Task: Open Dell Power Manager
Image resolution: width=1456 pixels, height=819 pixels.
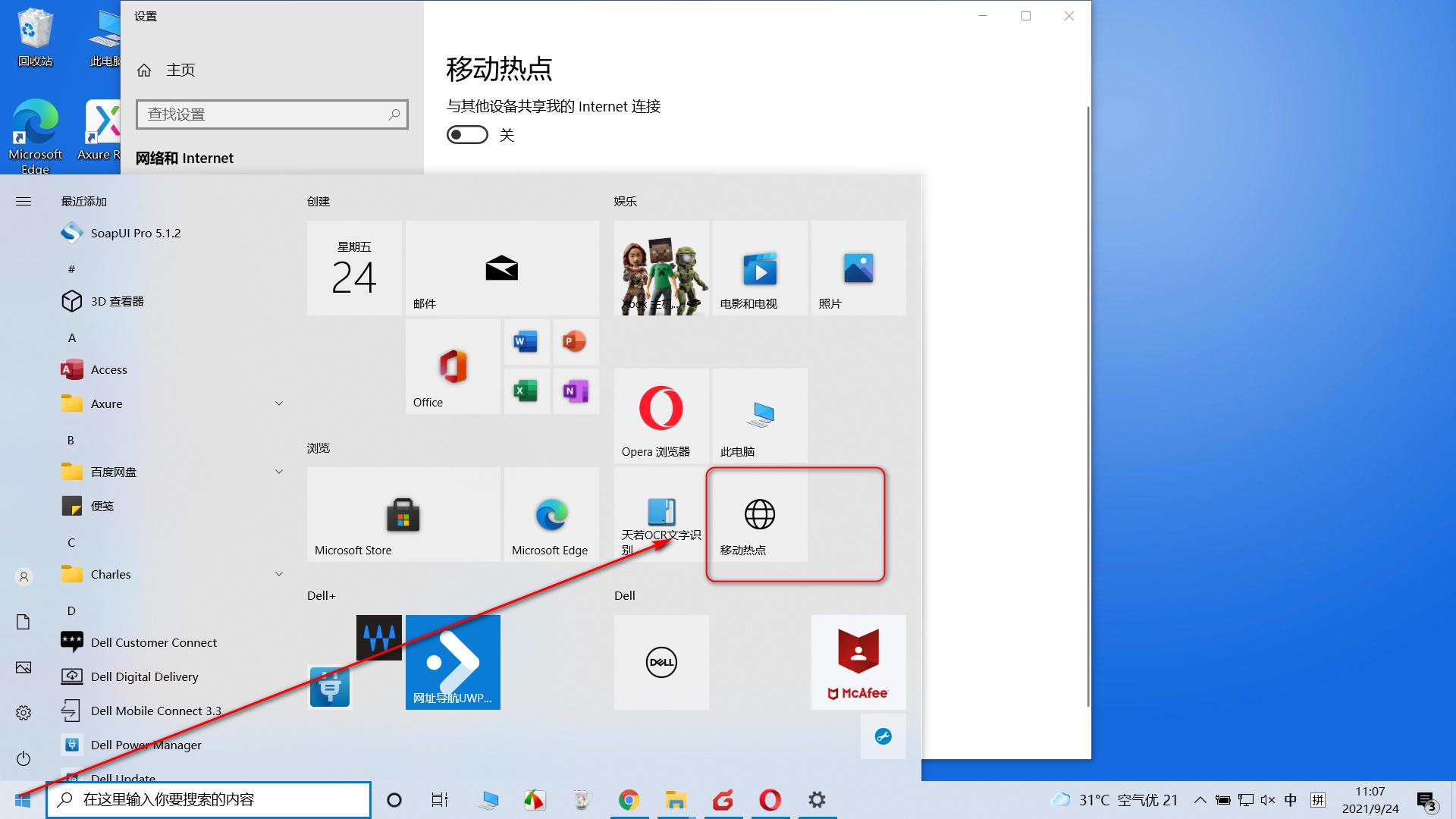Action: point(173,745)
